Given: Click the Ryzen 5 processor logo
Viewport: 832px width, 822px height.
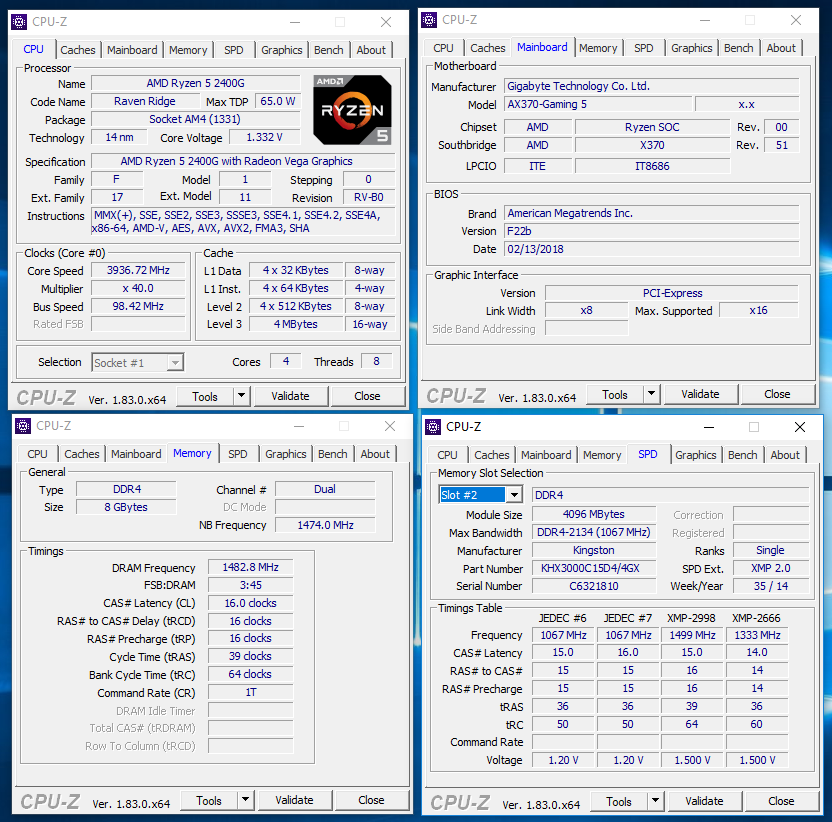Looking at the screenshot, I should [x=352, y=110].
